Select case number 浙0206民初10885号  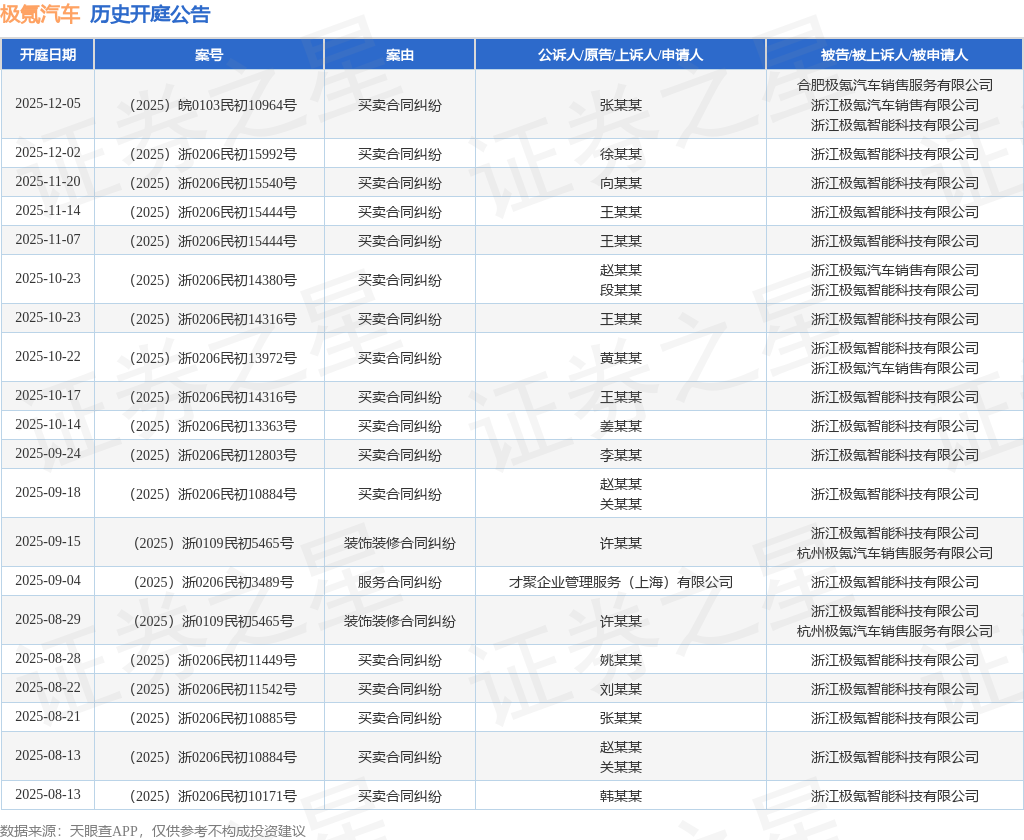(209, 719)
